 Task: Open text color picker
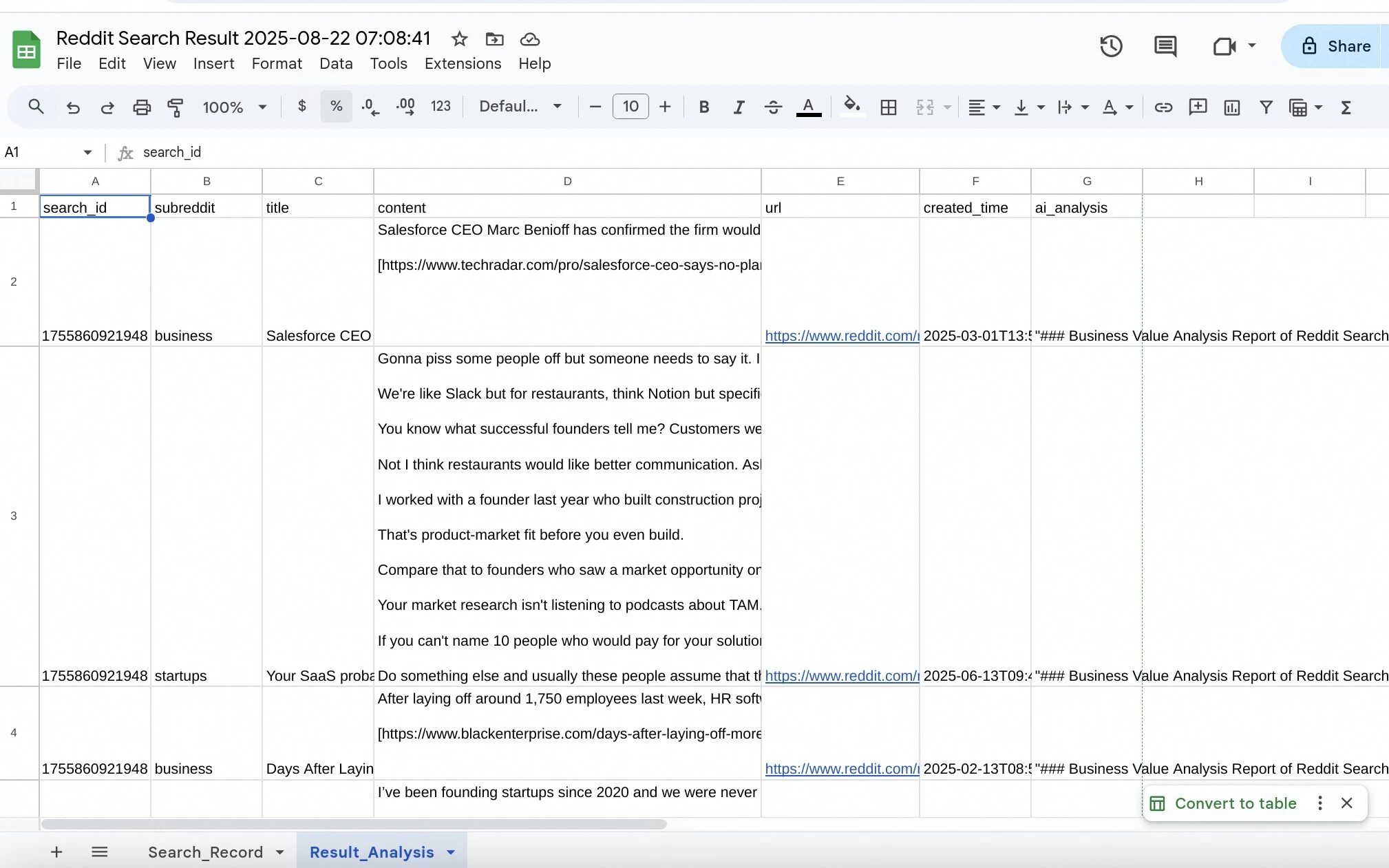[809, 107]
